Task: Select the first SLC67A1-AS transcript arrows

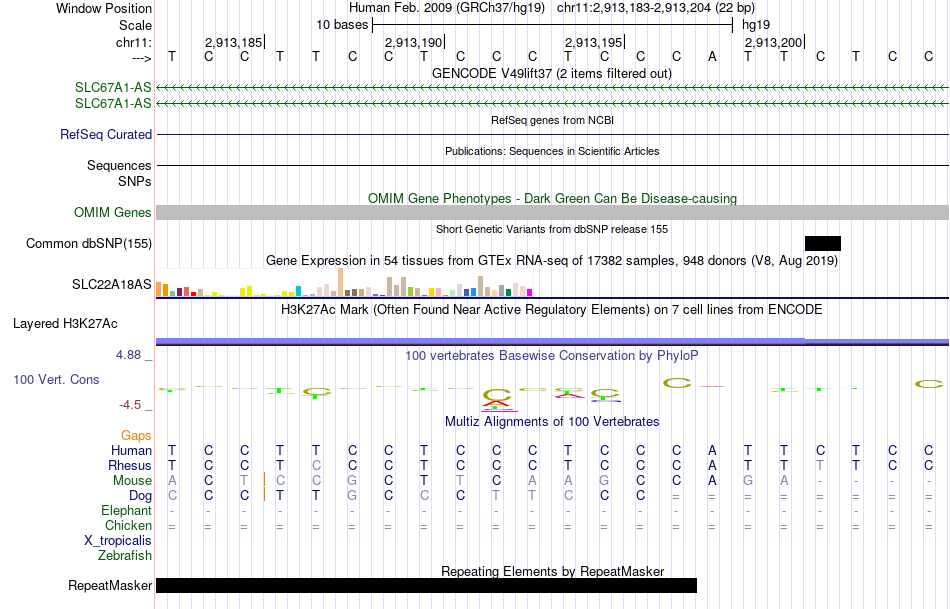Action: 553,88
